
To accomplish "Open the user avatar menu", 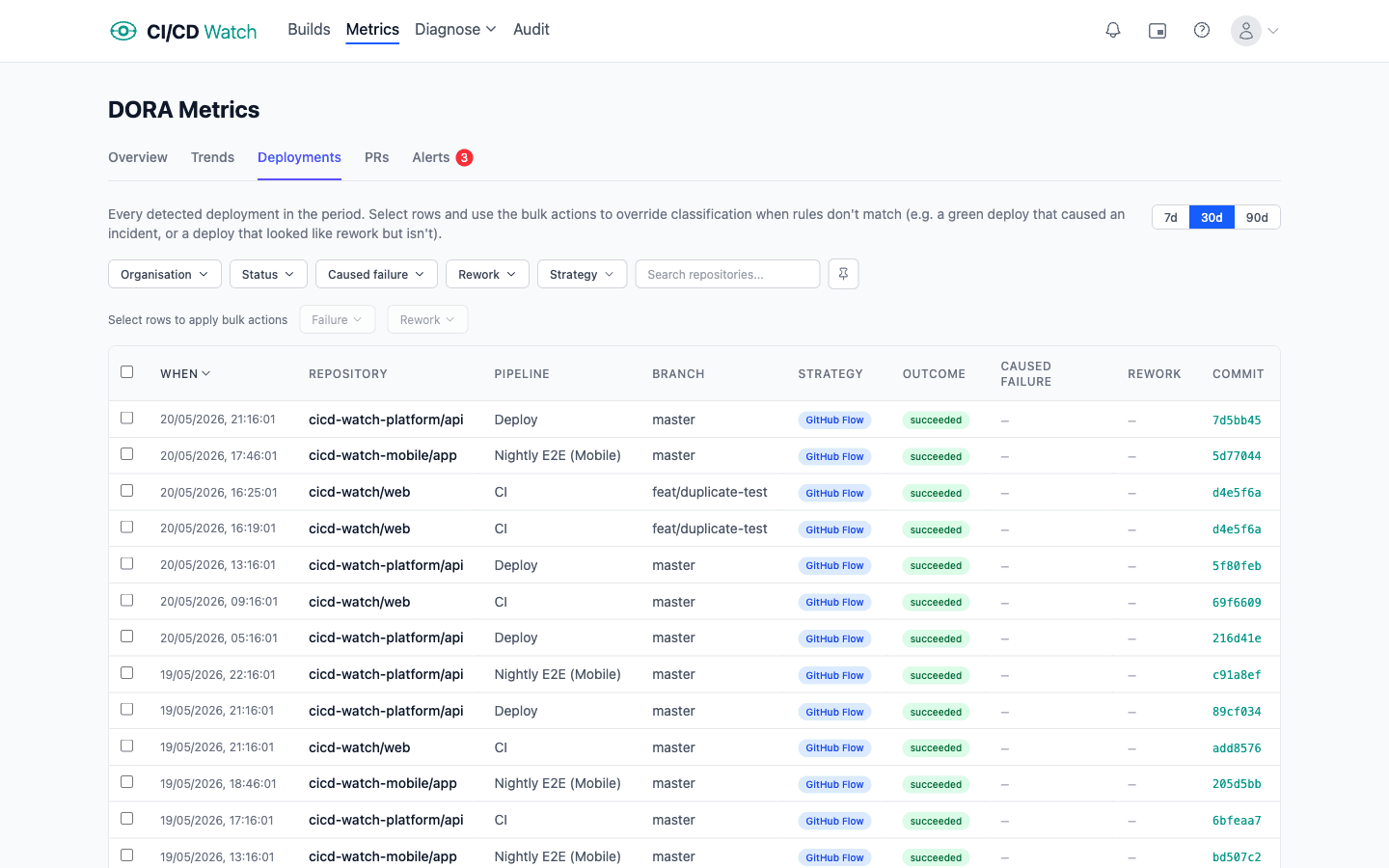I will click(x=1246, y=31).
